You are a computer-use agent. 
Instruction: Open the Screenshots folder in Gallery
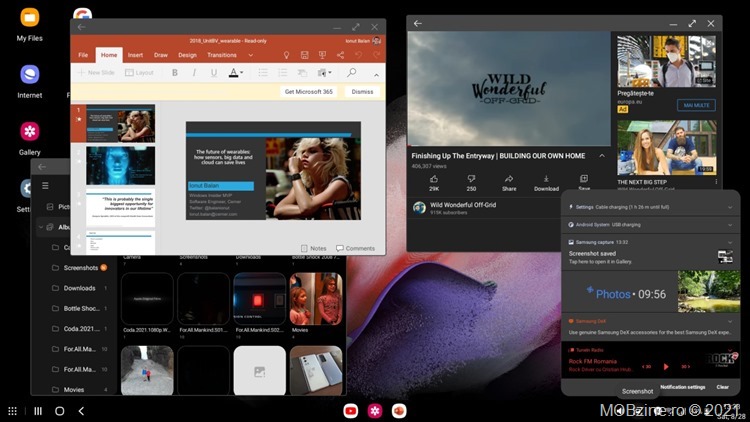[80, 267]
